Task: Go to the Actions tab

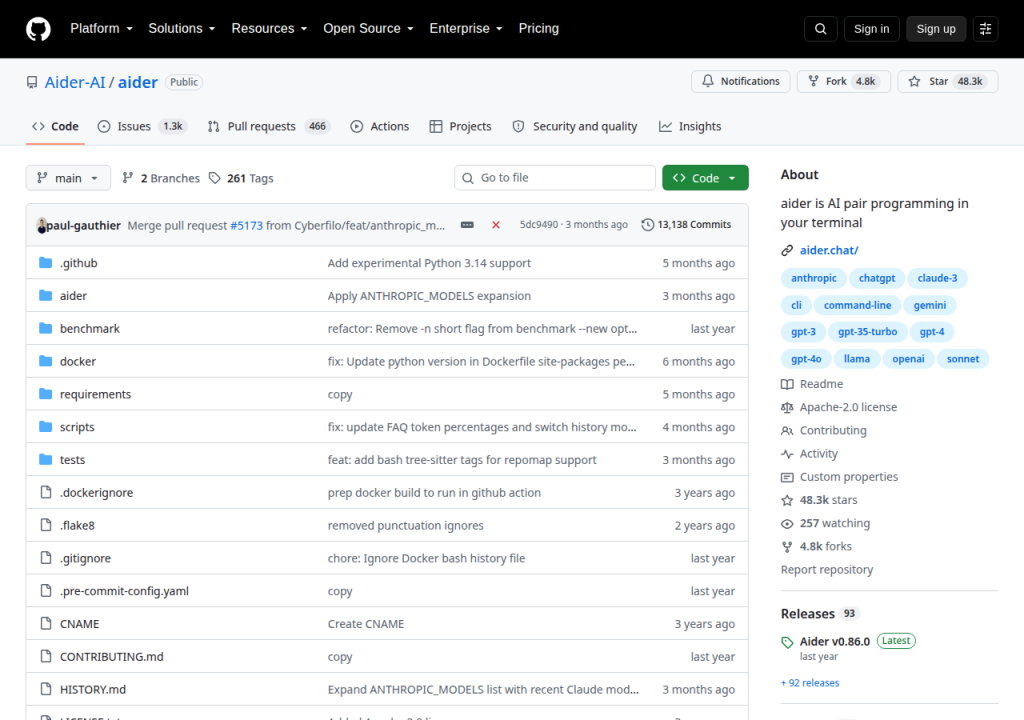Action: pyautogui.click(x=379, y=127)
